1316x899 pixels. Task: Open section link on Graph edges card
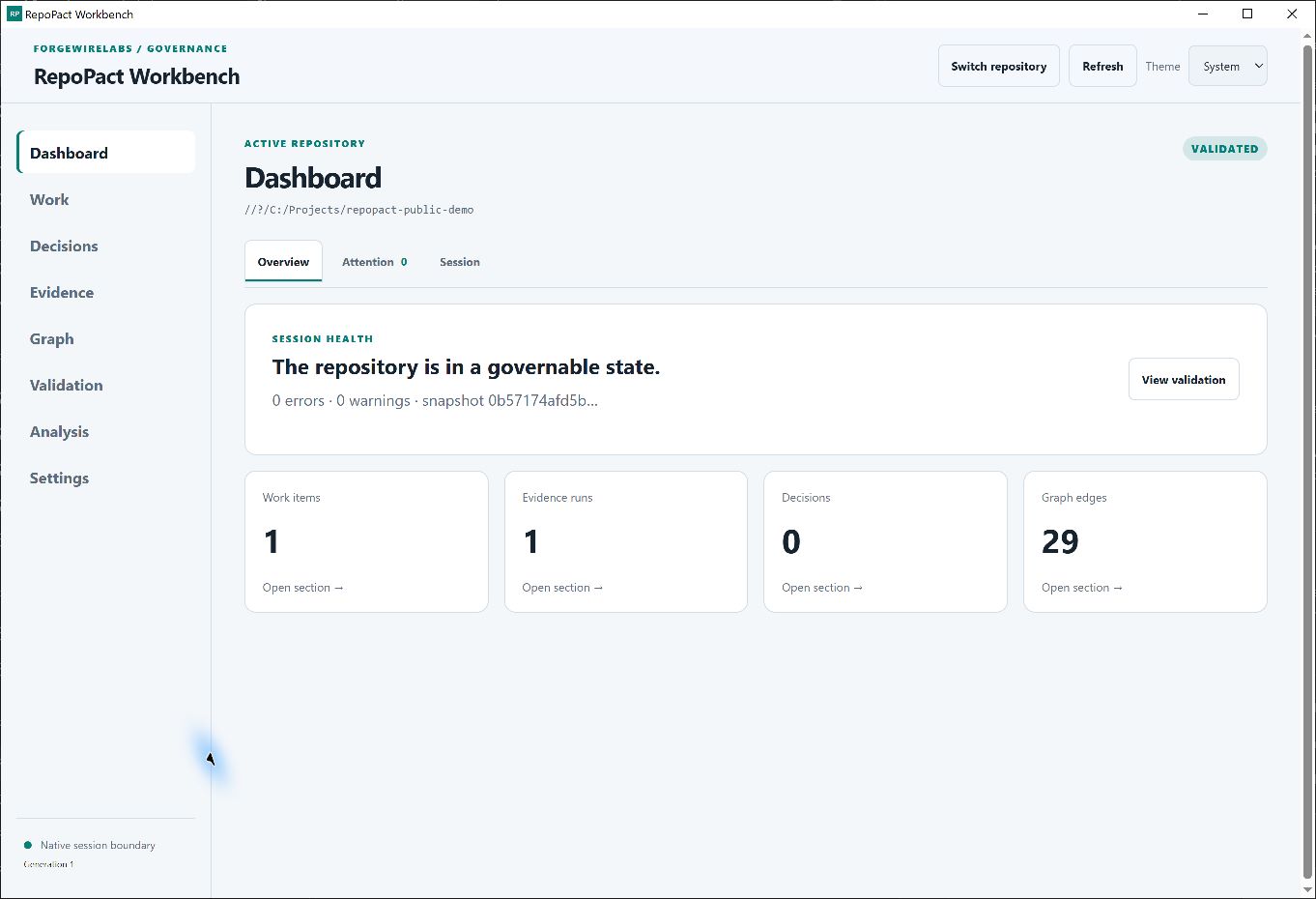[1082, 588]
